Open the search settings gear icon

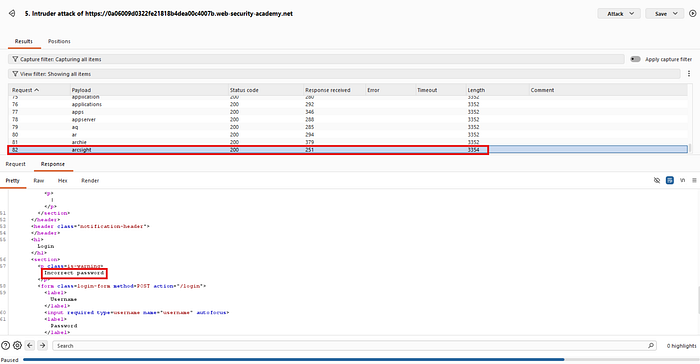[17, 345]
